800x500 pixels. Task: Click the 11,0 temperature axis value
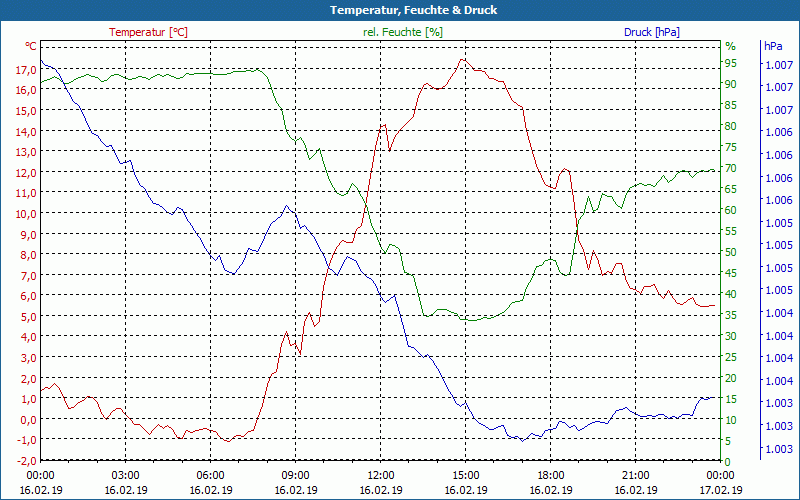coord(26,193)
